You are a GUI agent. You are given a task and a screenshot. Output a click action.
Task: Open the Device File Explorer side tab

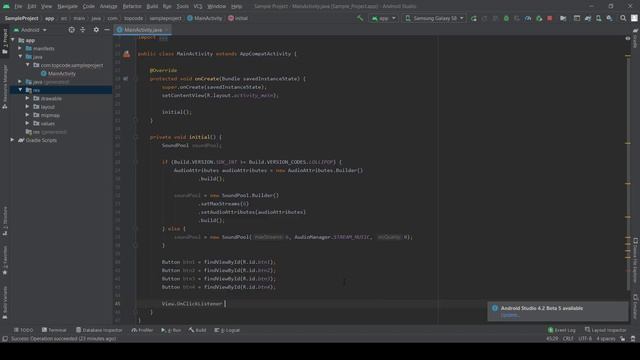point(635,260)
